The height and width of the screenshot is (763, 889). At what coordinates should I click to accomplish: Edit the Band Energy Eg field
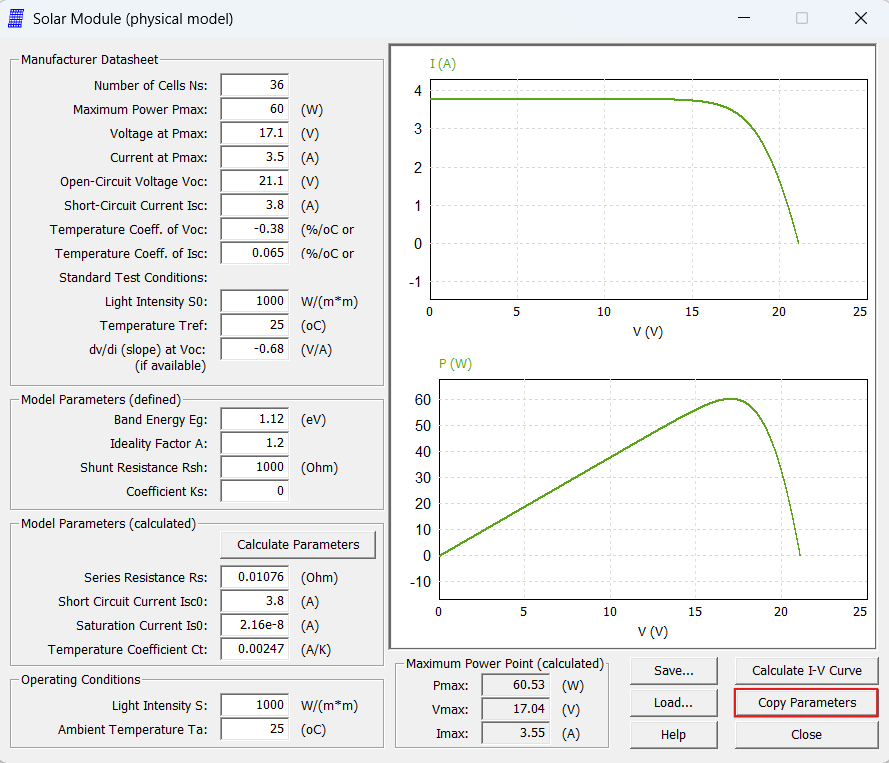pyautogui.click(x=255, y=419)
